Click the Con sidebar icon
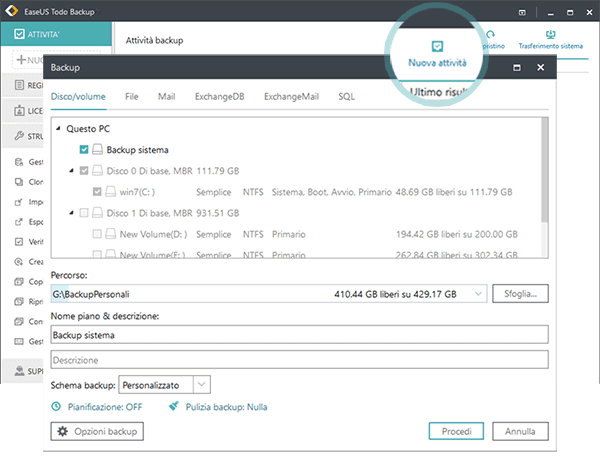The width and height of the screenshot is (600, 475). pos(19,321)
